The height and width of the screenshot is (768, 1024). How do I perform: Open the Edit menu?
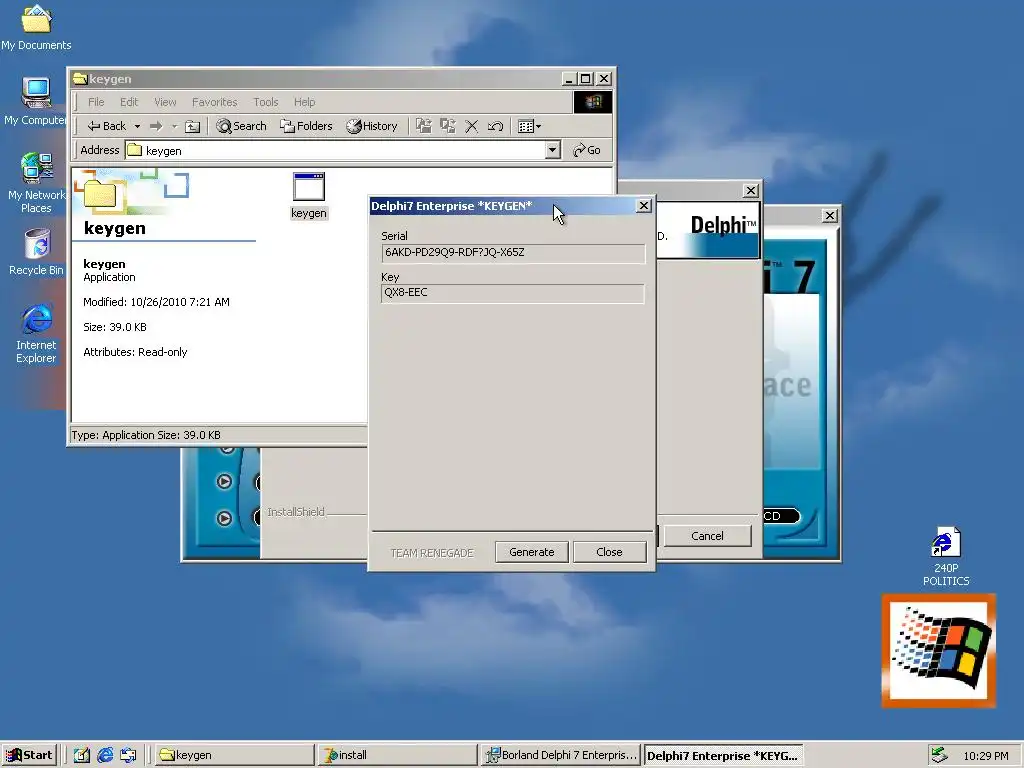pos(129,102)
